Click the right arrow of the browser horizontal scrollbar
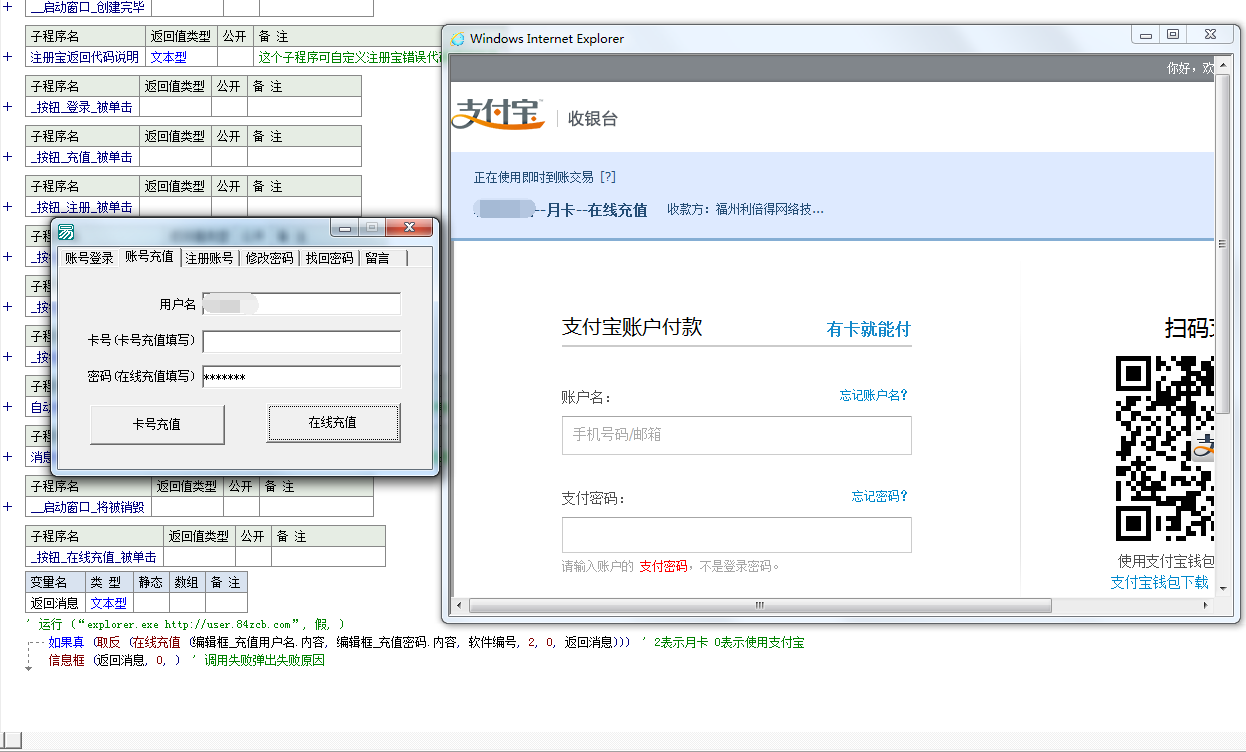This screenshot has width=1246, height=752. pos(1206,605)
